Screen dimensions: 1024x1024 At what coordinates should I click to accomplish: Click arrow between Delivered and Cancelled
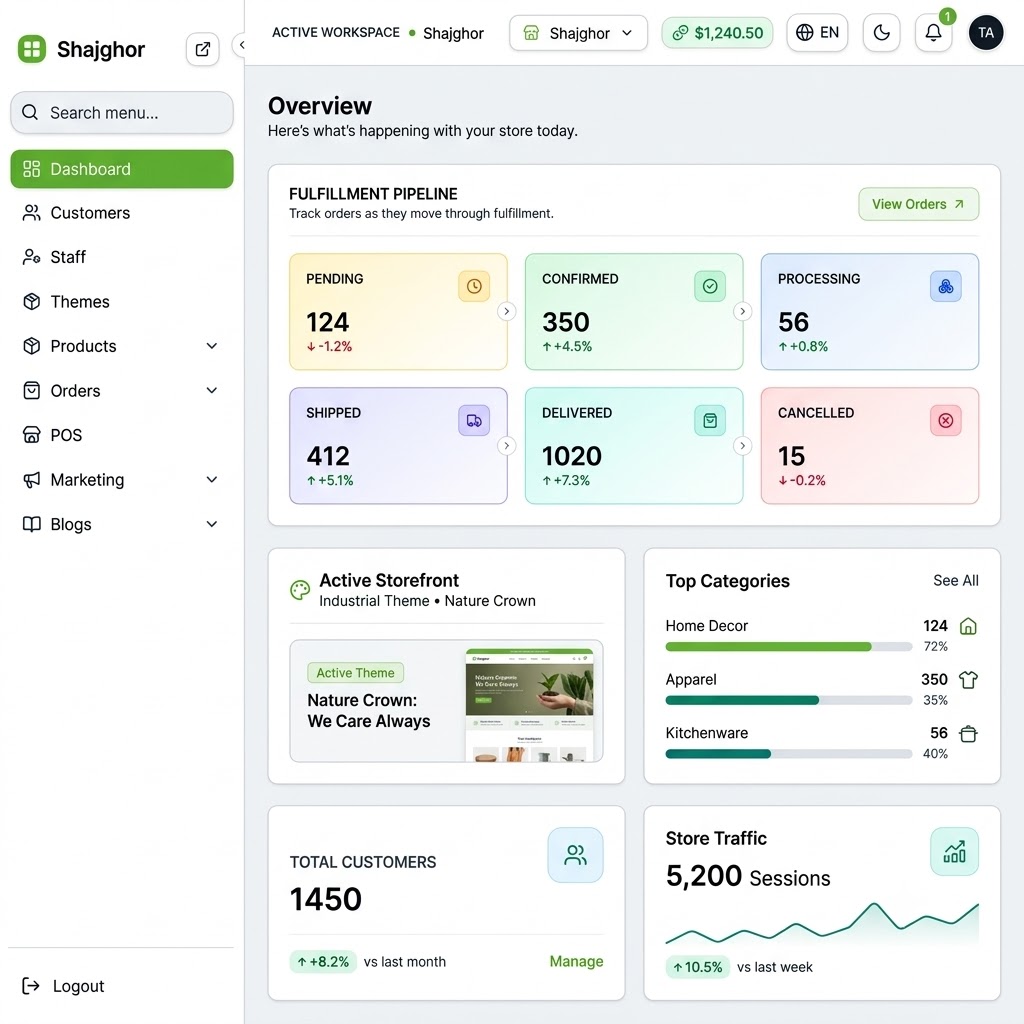click(743, 446)
